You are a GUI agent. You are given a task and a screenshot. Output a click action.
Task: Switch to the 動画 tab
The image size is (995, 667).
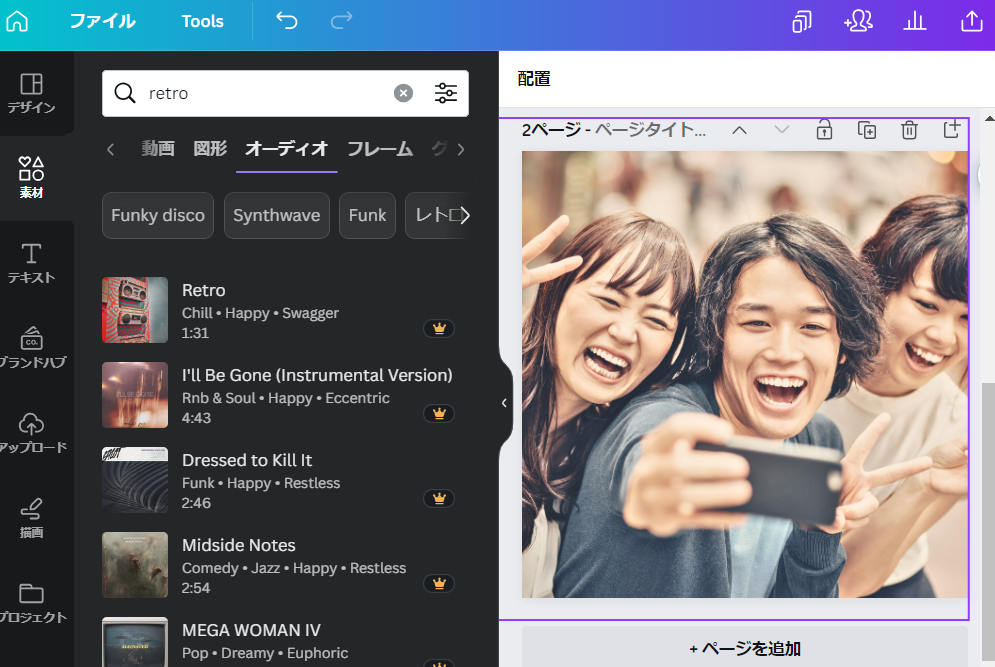pos(157,149)
